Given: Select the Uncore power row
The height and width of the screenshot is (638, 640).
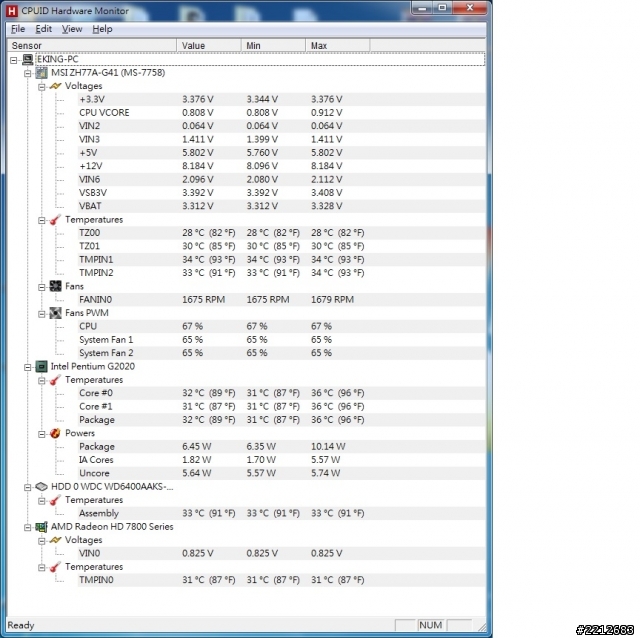Looking at the screenshot, I should pyautogui.click(x=282, y=473).
